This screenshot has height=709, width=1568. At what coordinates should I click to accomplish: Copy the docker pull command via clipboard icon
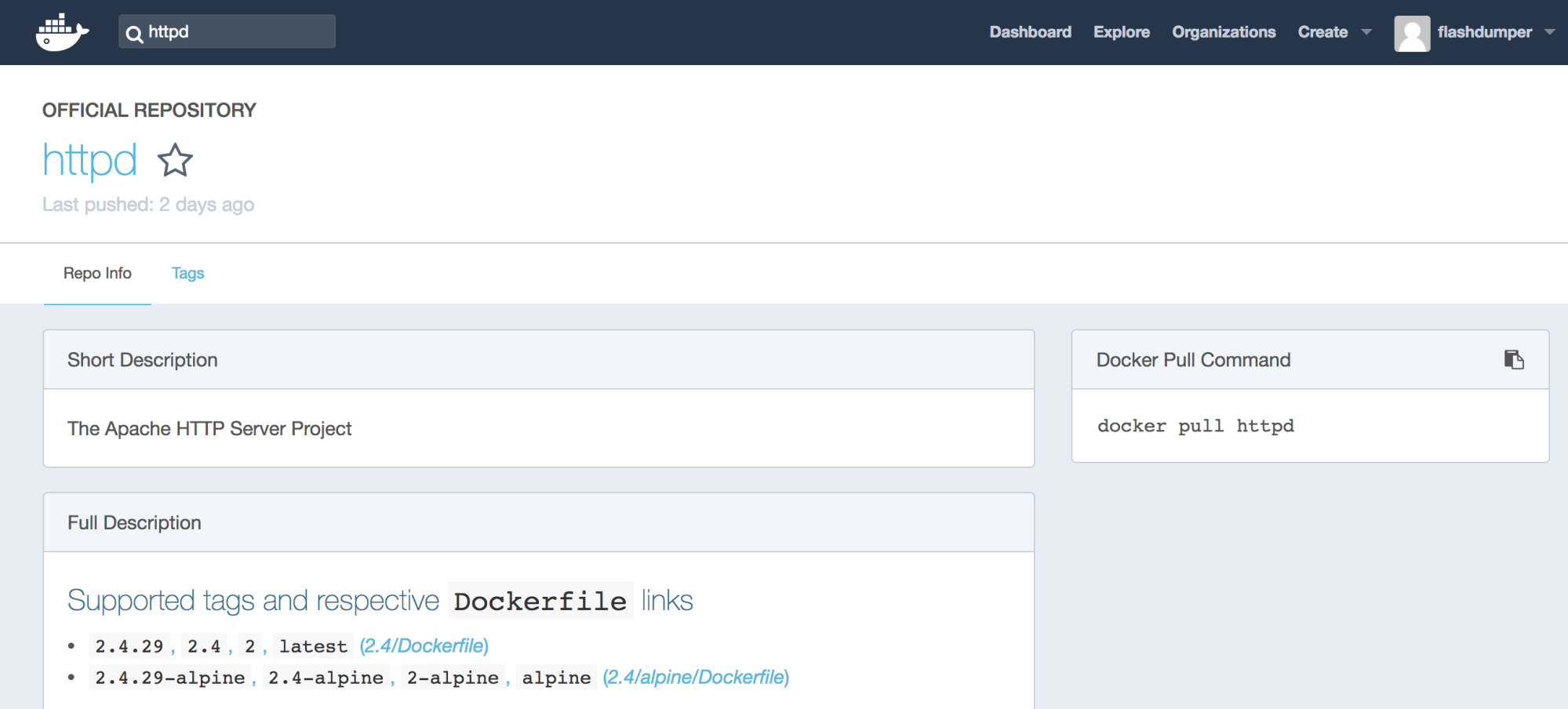click(1513, 359)
